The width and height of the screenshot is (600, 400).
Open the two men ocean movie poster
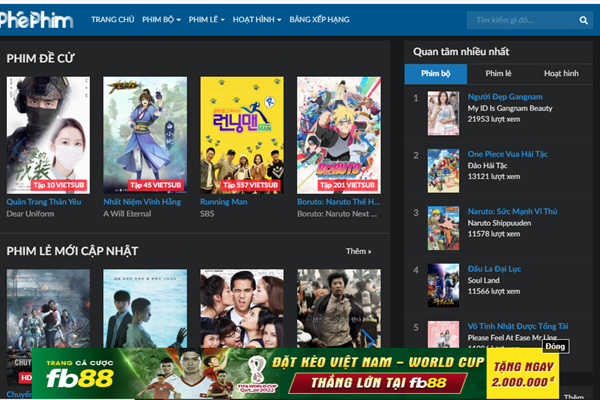pyautogui.click(x=145, y=308)
